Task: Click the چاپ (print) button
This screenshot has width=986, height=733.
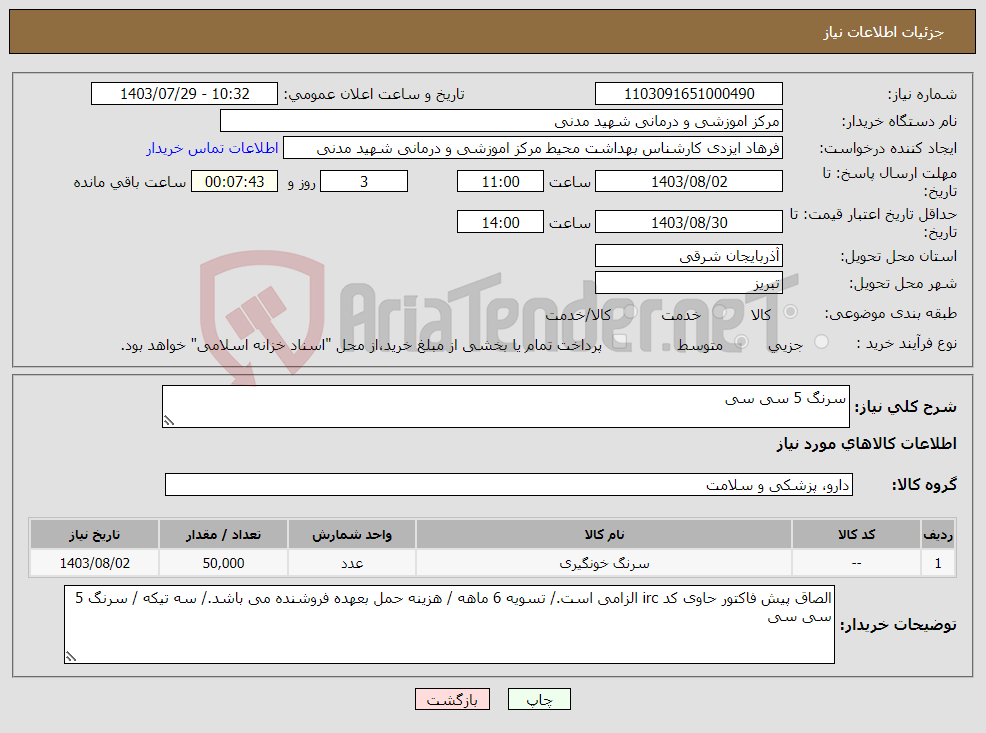Action: point(539,699)
